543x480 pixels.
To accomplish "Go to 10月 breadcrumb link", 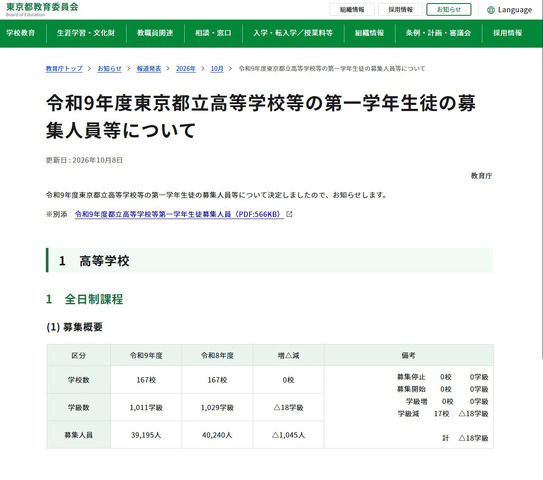I will point(217,69).
